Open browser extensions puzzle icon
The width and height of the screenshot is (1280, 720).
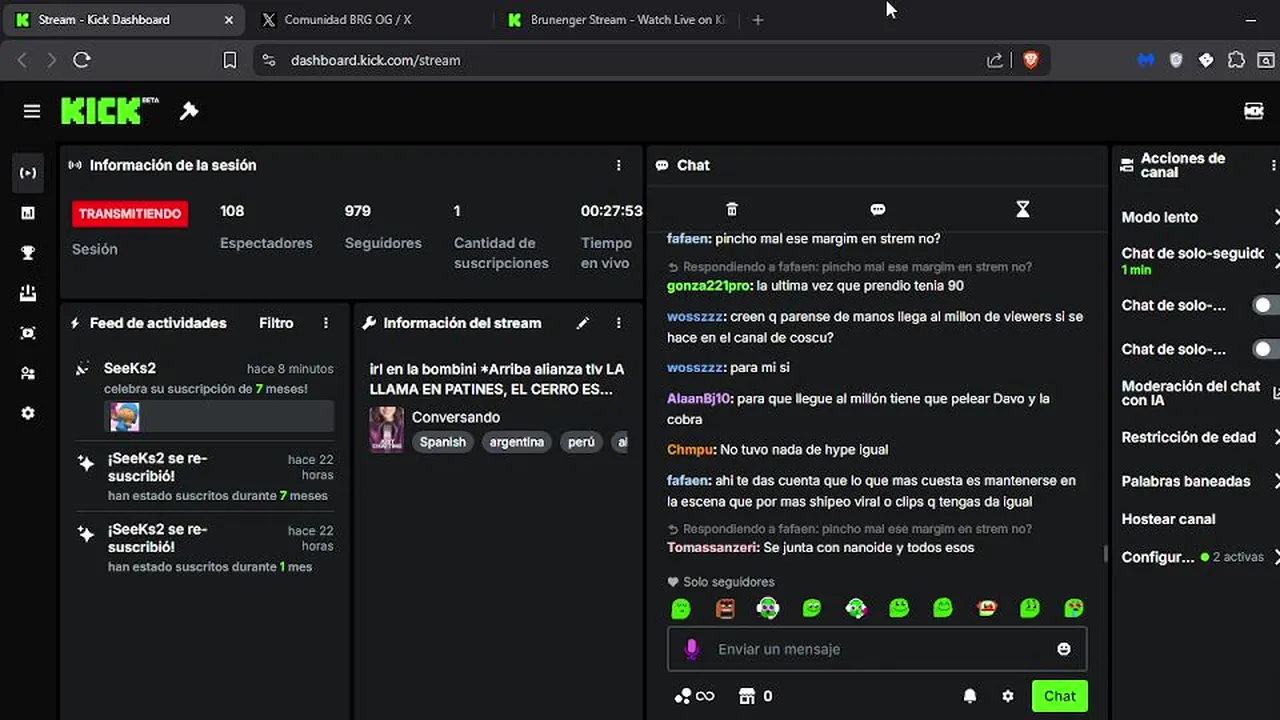click(x=1236, y=60)
